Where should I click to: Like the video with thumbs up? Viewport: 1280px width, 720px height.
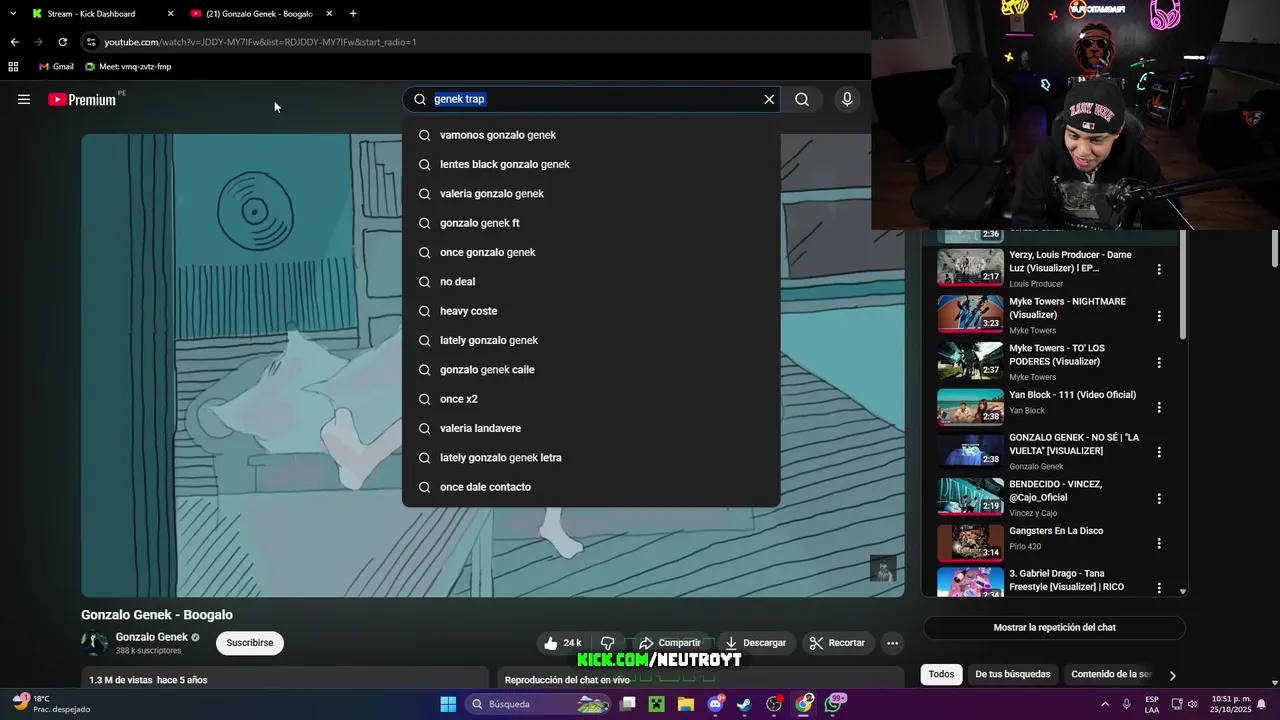coord(561,643)
